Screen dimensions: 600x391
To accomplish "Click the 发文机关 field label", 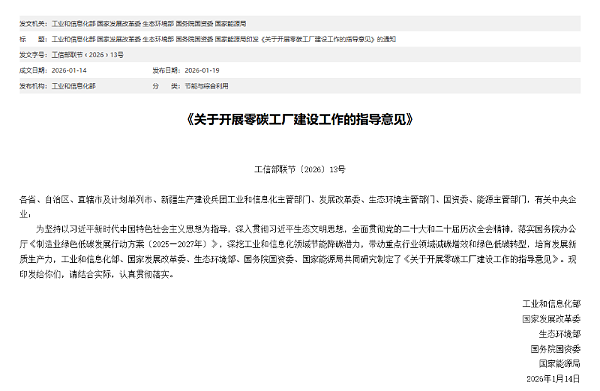I will coord(34,24).
